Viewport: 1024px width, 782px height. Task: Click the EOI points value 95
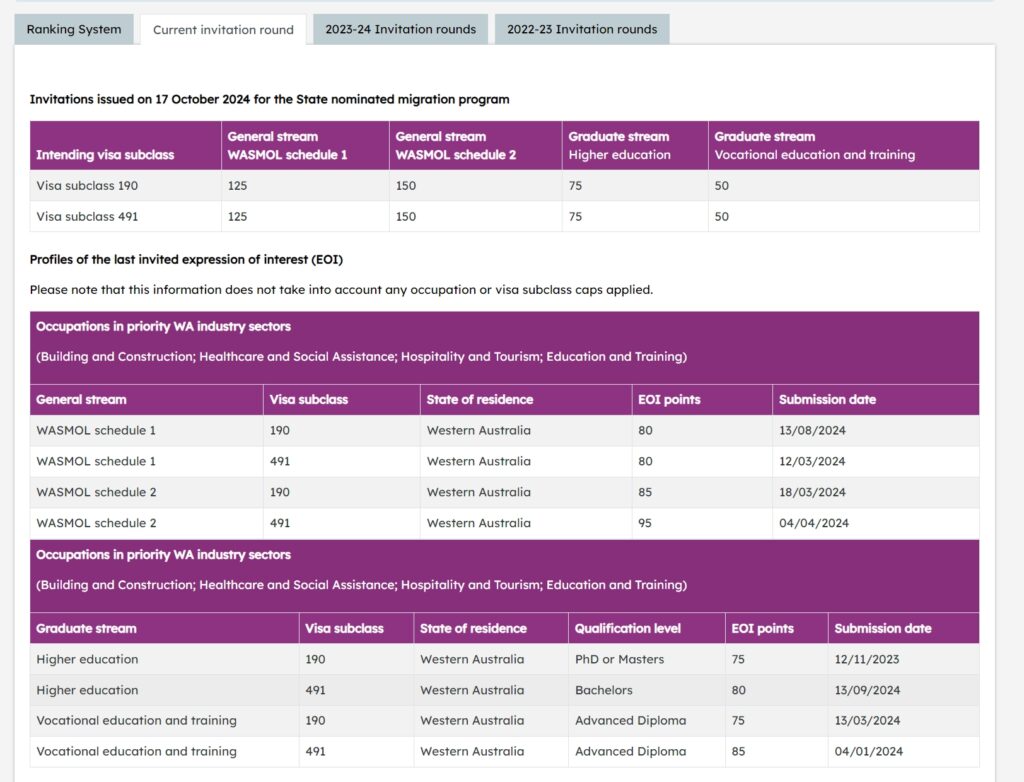(x=648, y=523)
